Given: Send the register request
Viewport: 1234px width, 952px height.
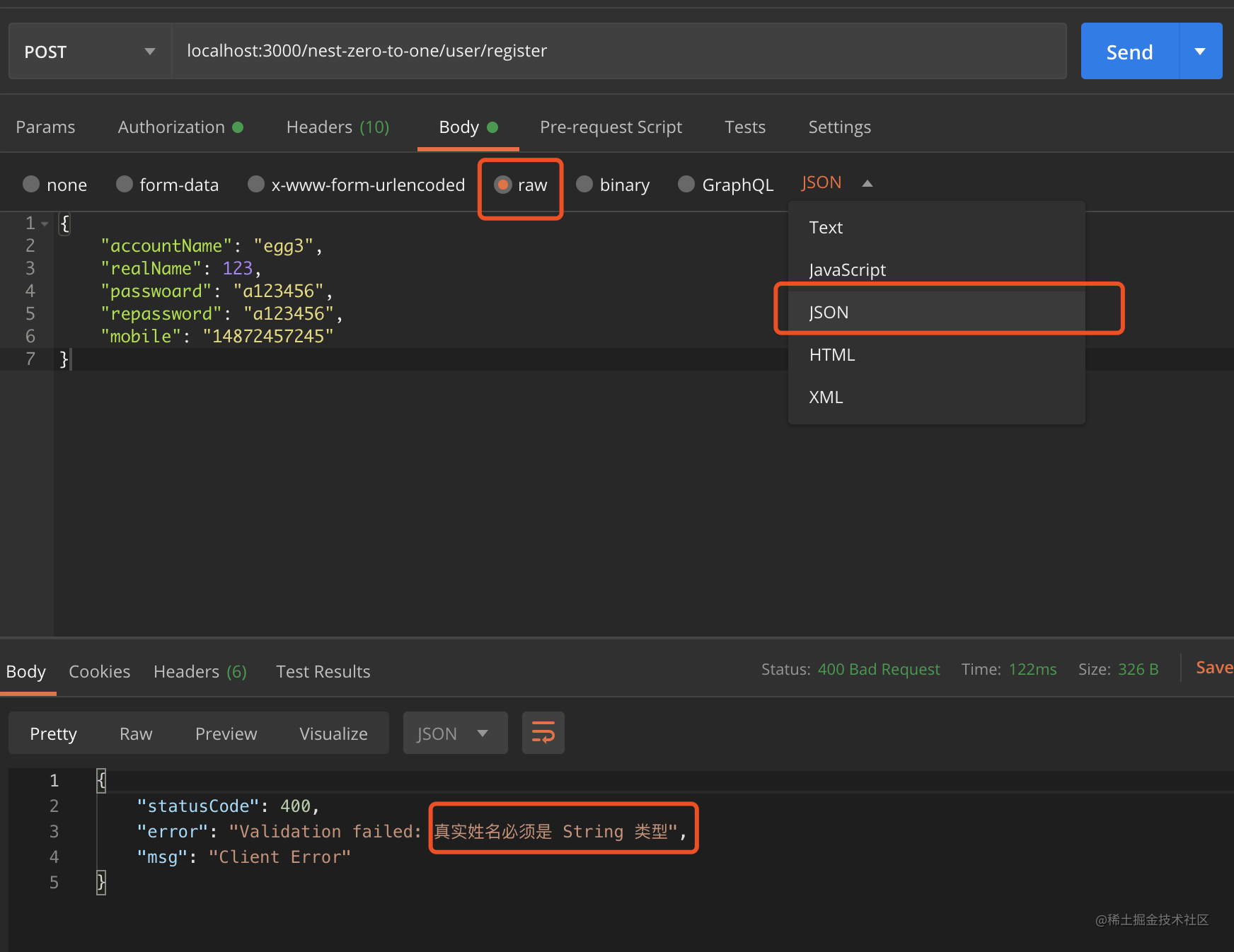Looking at the screenshot, I should click(1129, 51).
